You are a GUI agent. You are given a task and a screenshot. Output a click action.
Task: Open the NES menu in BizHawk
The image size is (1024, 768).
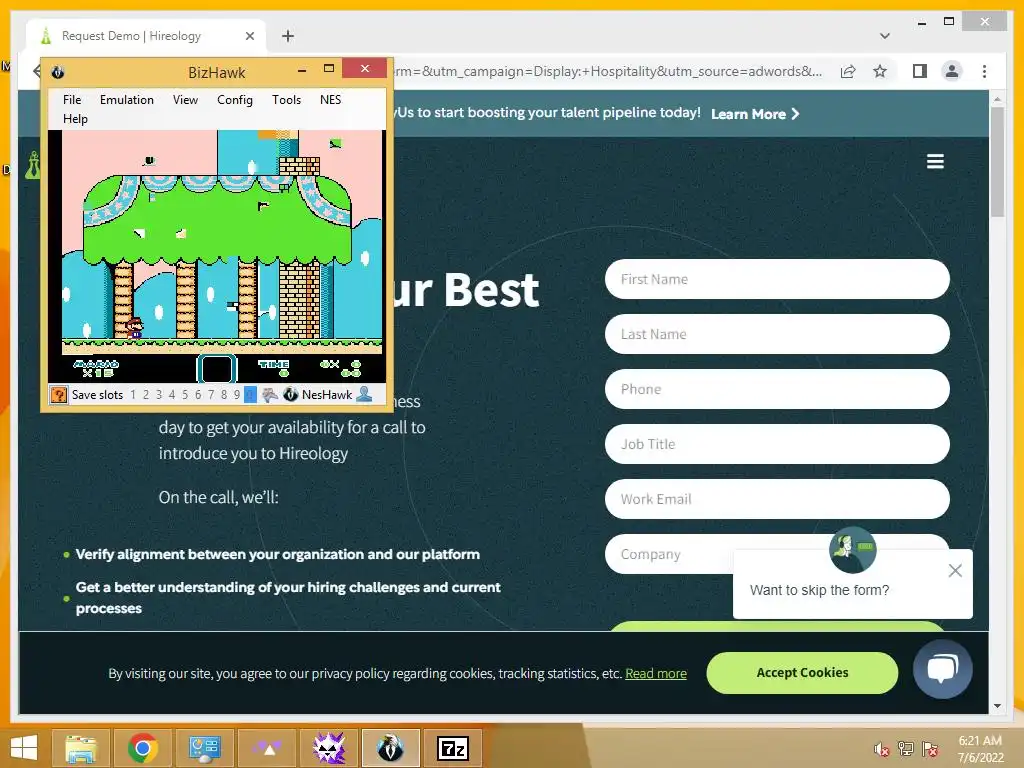[330, 100]
